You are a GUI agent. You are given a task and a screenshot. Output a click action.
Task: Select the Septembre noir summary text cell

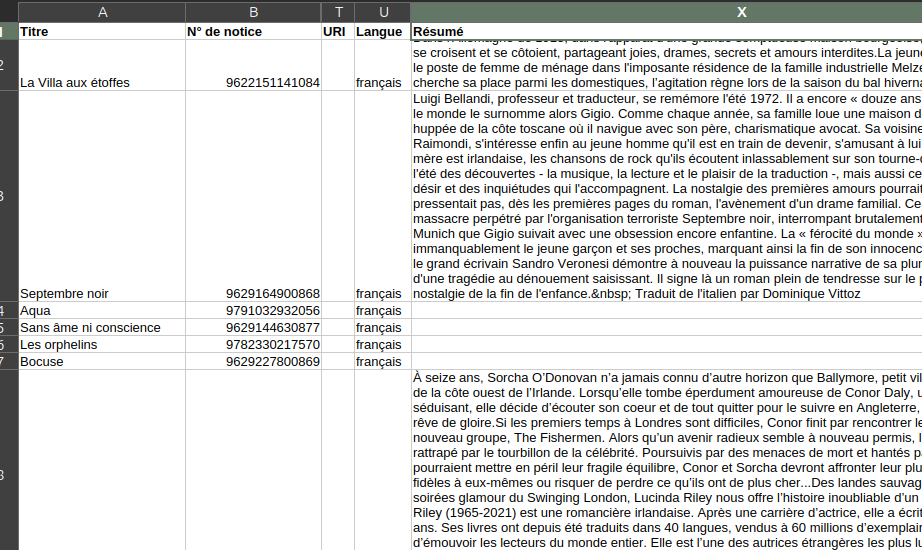coord(666,196)
